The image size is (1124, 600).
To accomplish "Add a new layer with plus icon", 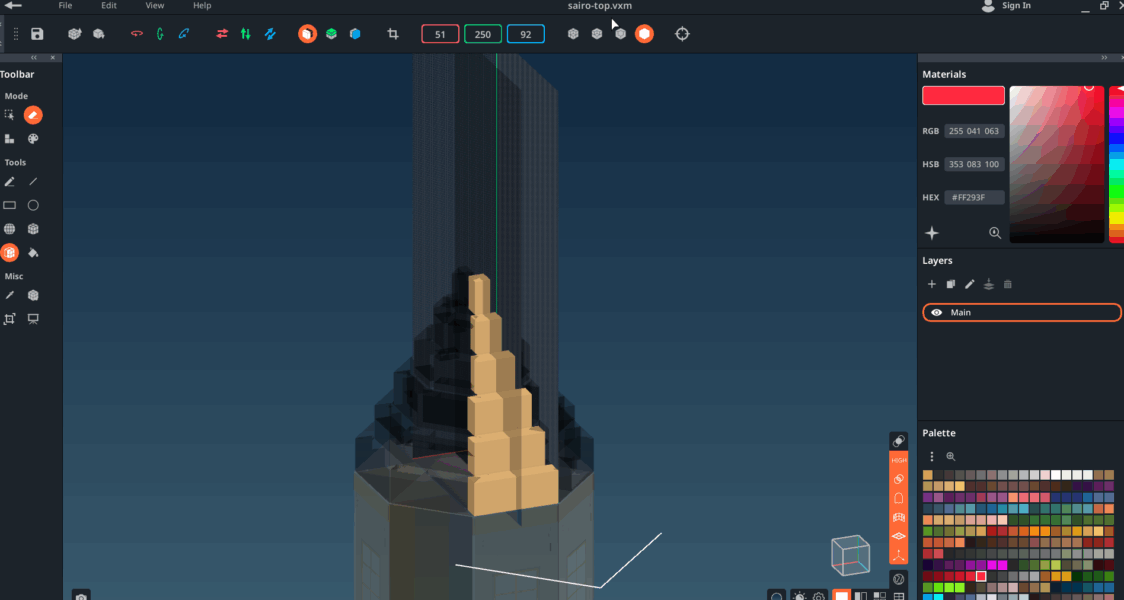I will (x=932, y=285).
